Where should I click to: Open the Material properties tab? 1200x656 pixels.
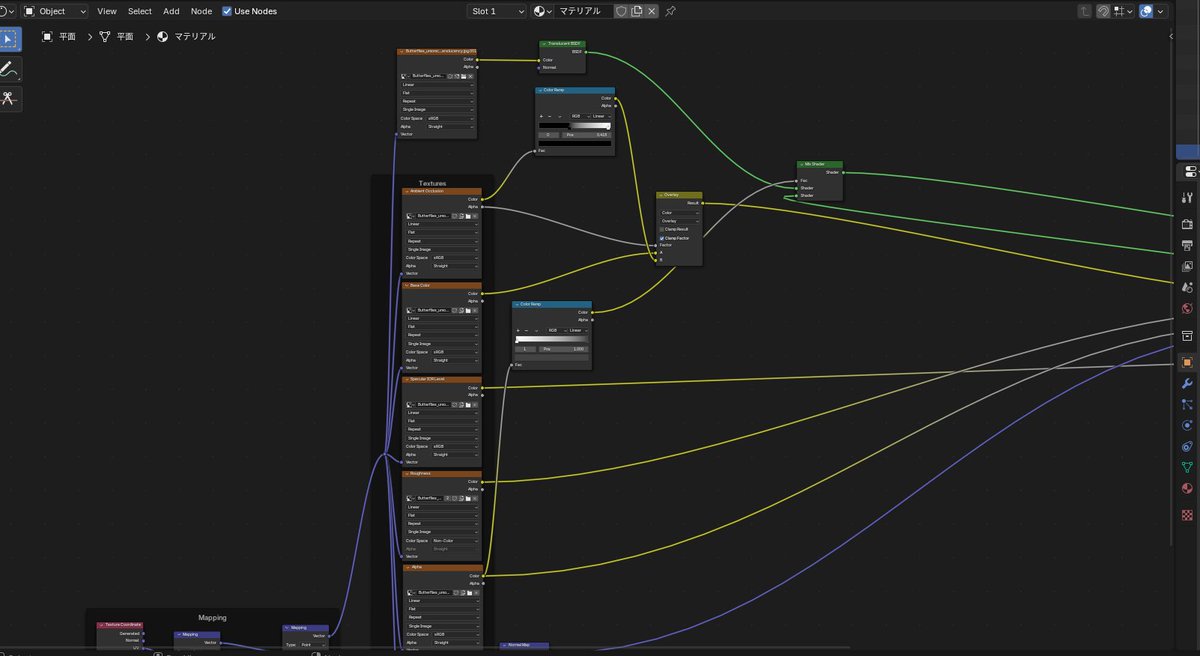tap(1188, 490)
